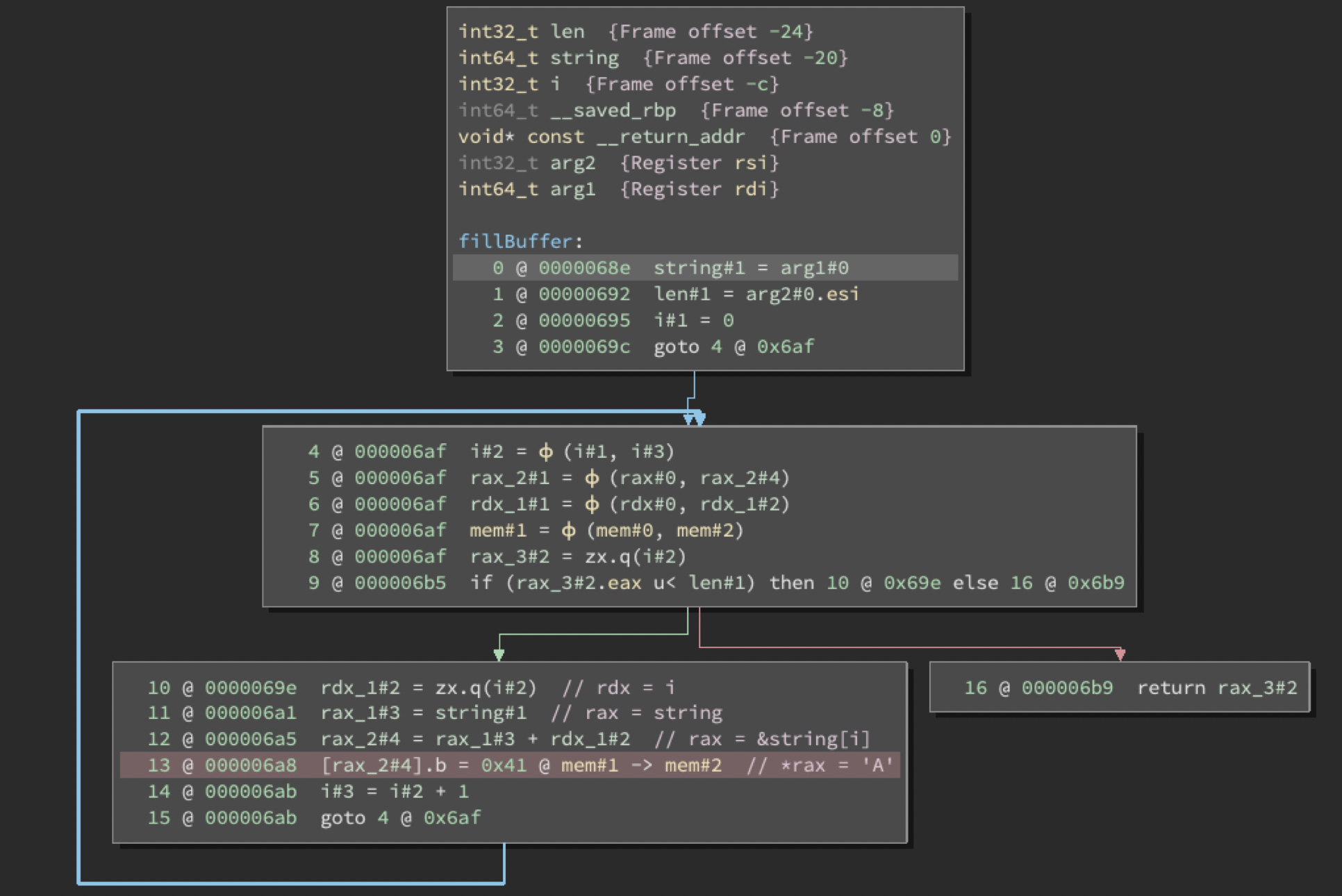The width and height of the screenshot is (1342, 896).
Task: Select the mem#1 phi instruction line 7
Action: 606,531
